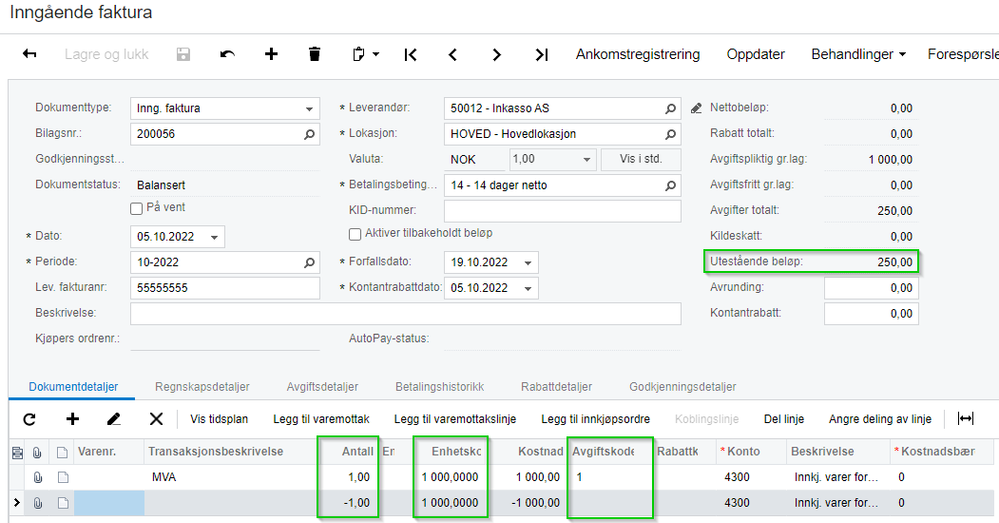
Task: Click Legg til varemottakslinje button
Action: click(455, 419)
